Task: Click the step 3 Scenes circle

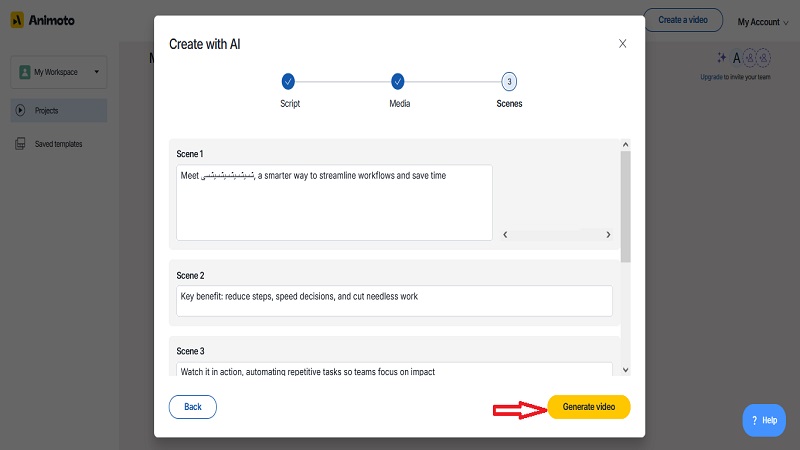Action: point(509,81)
